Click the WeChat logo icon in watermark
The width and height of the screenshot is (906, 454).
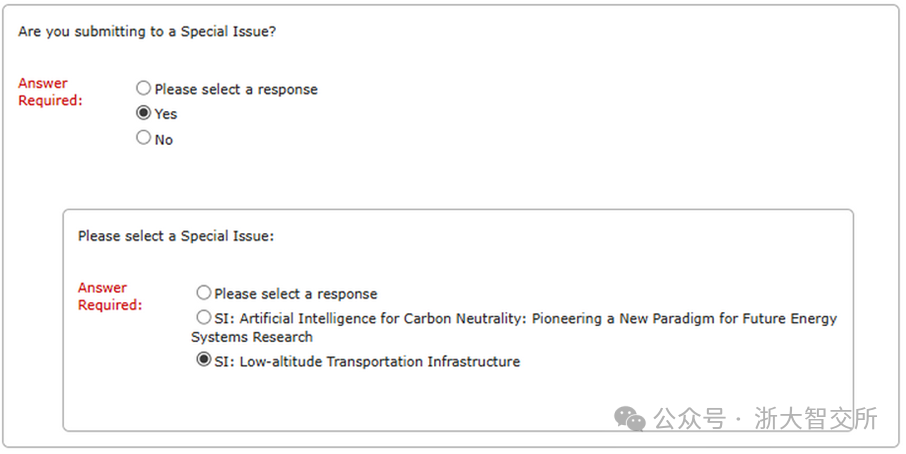(x=630, y=418)
